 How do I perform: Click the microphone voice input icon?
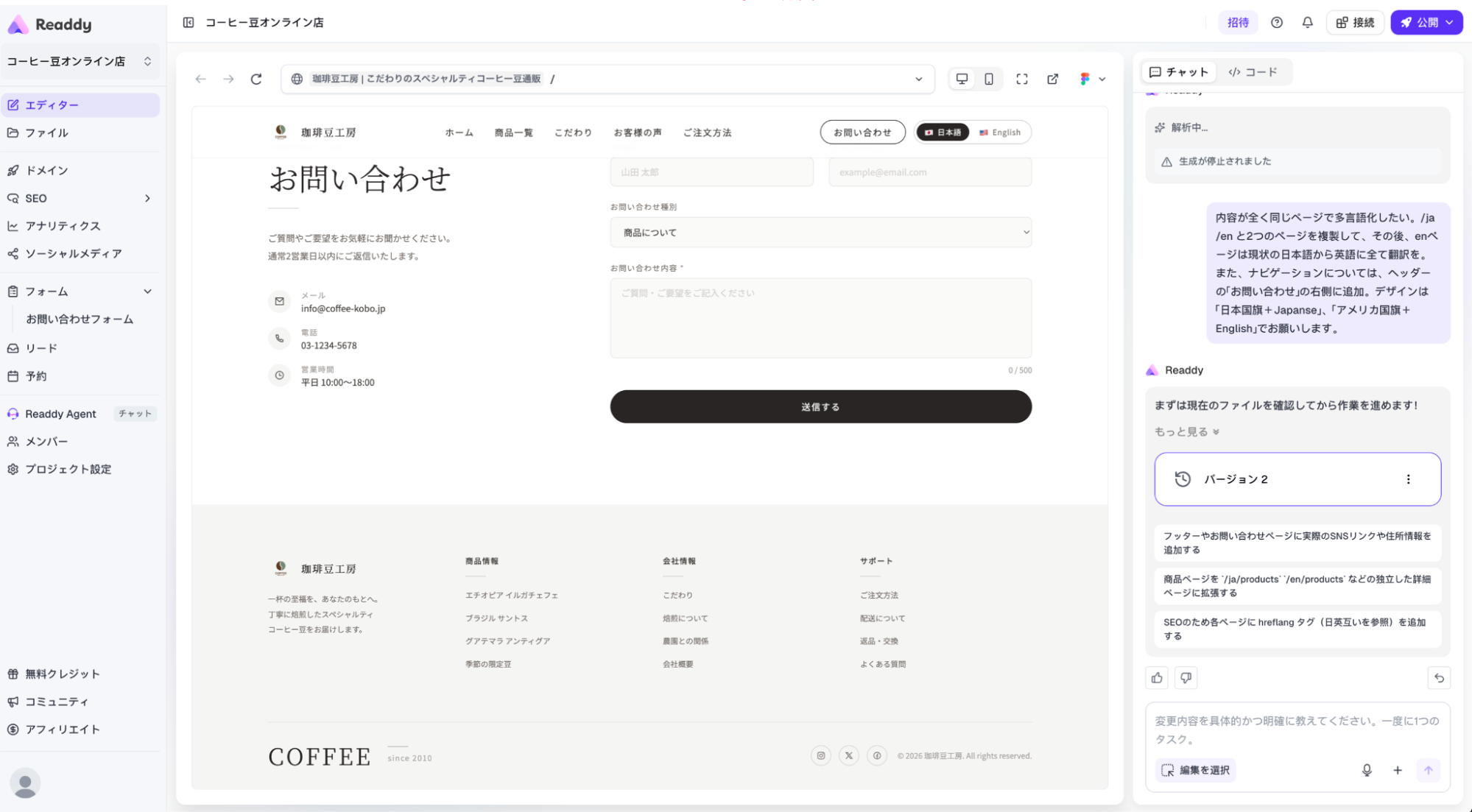1367,770
